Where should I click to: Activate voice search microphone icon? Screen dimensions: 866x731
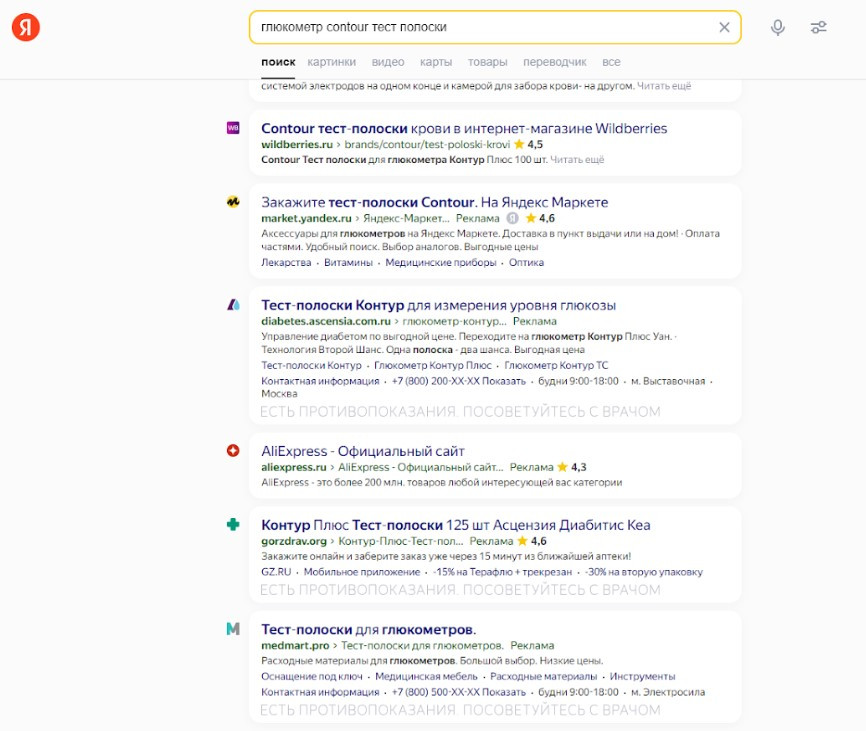click(x=778, y=27)
